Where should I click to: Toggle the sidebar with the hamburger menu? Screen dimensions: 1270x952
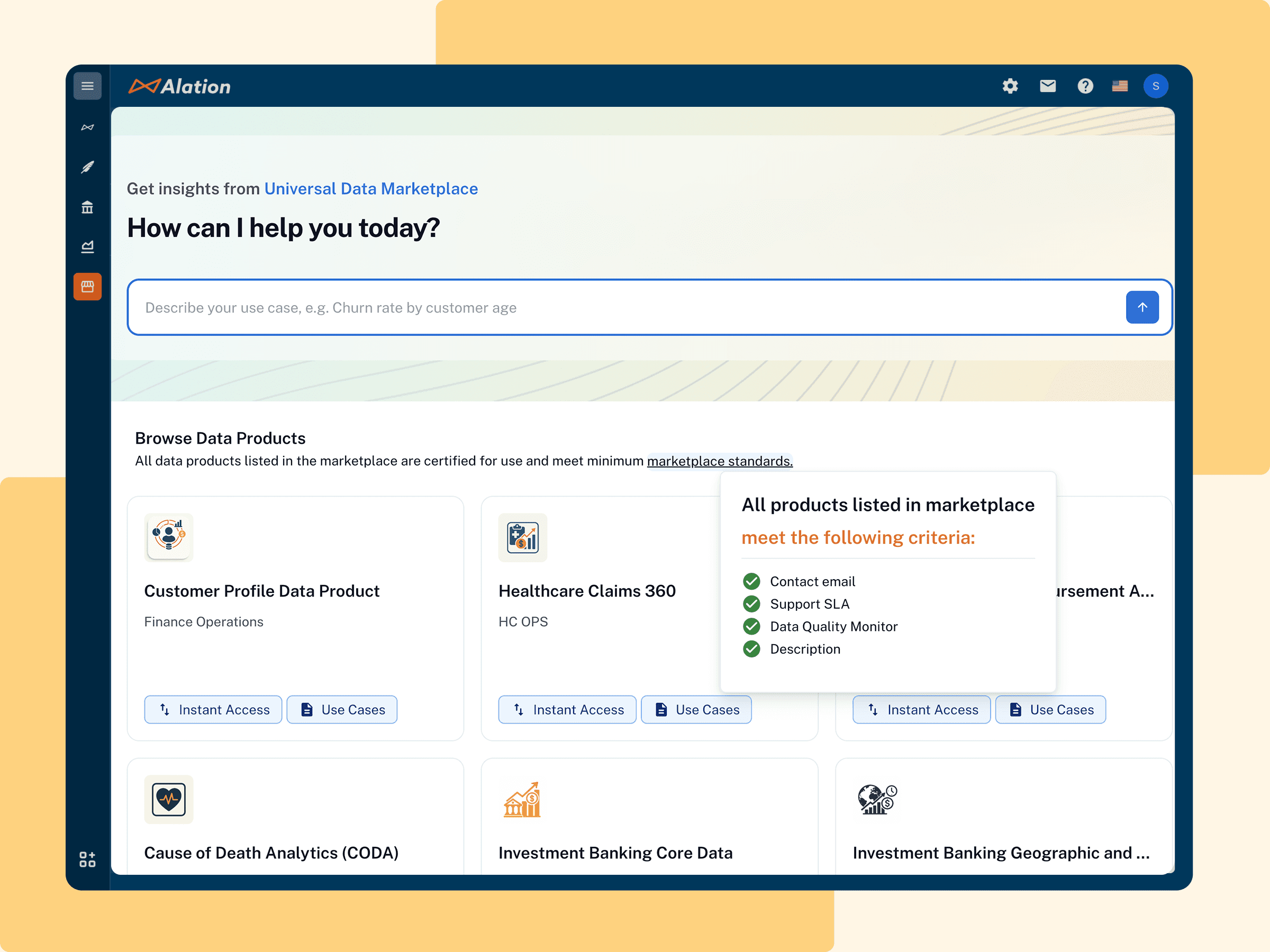coord(87,85)
